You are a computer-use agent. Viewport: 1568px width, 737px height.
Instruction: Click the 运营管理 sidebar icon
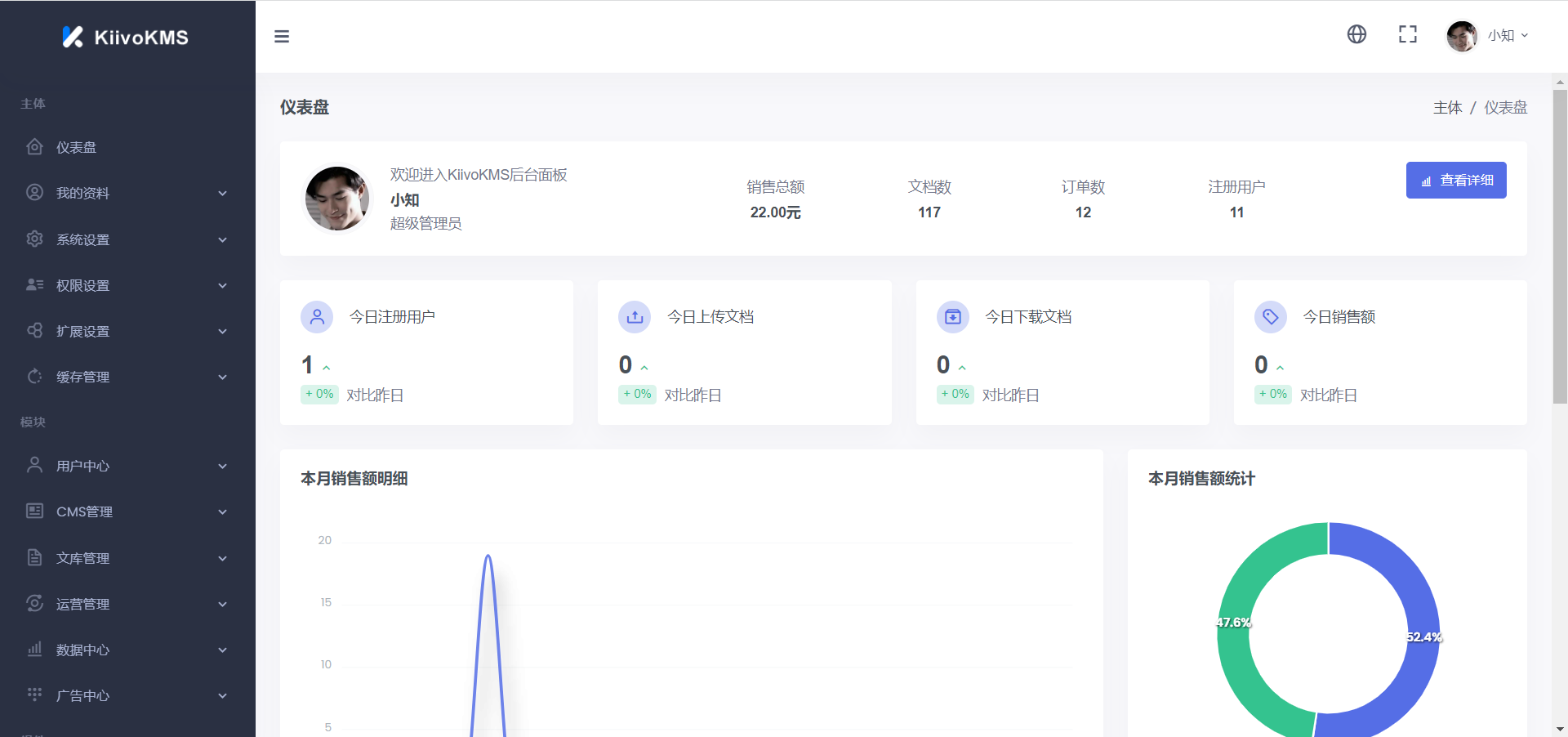tap(34, 603)
